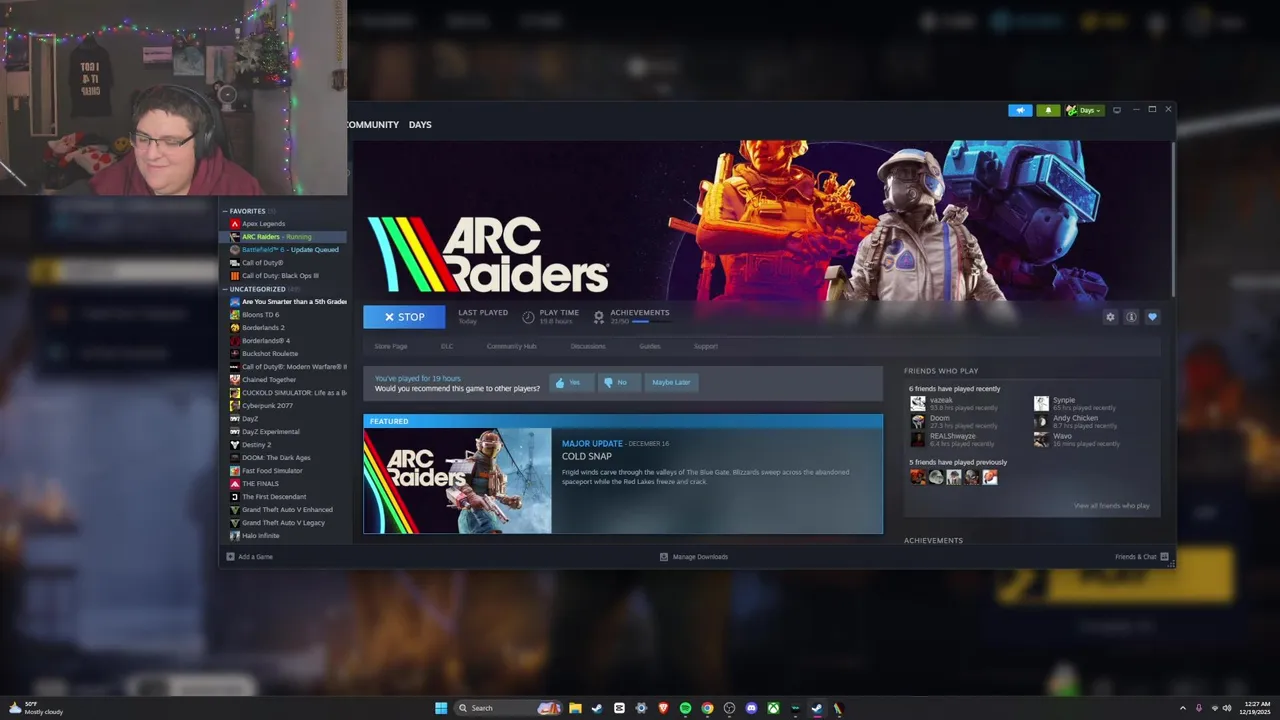Open the taskbar volume control
Viewport: 1280px width, 720px height.
(1226, 708)
